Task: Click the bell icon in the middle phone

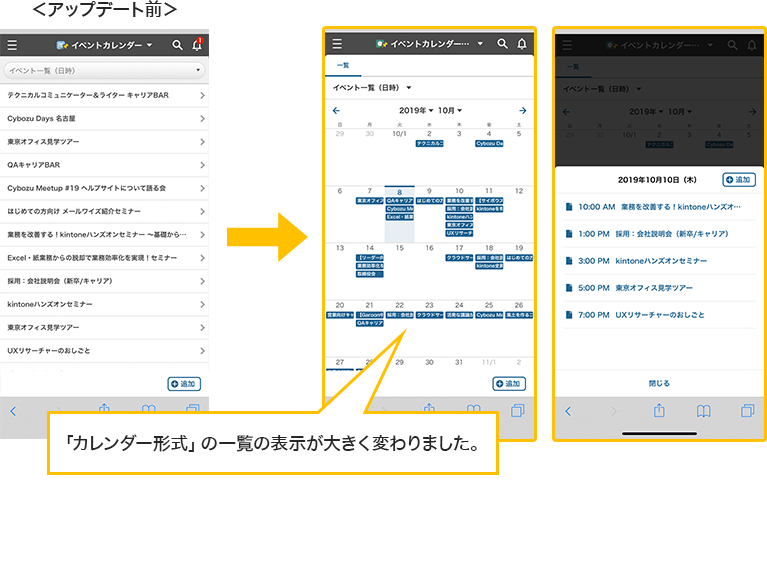Action: [522, 44]
